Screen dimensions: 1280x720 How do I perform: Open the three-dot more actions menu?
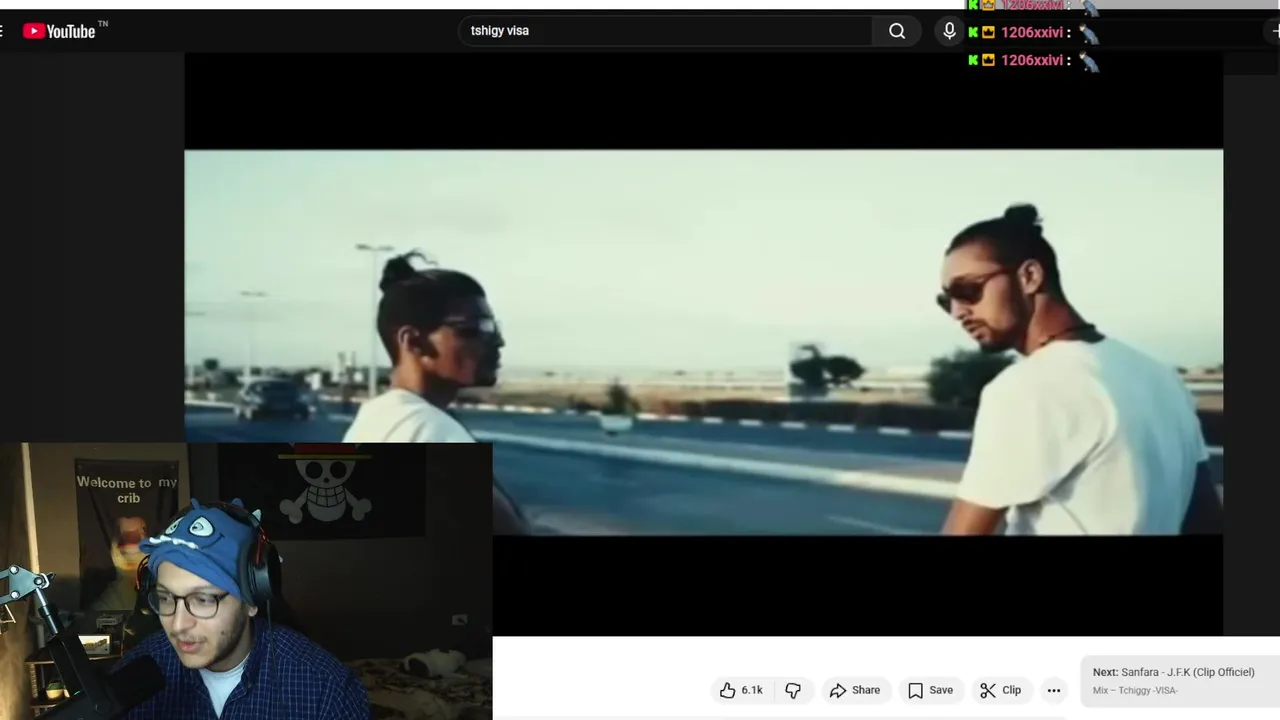1054,690
